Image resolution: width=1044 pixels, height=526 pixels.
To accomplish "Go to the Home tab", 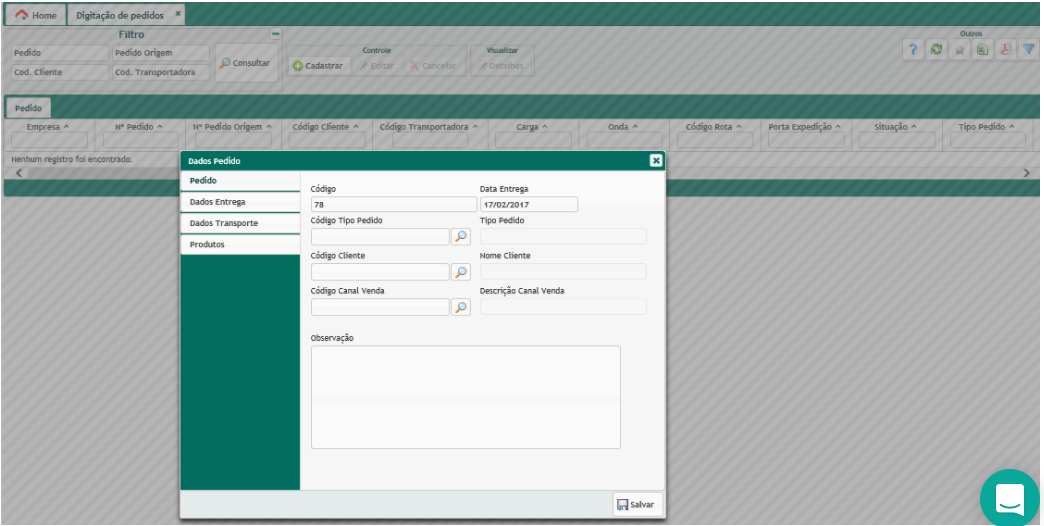I will pyautogui.click(x=35, y=15).
